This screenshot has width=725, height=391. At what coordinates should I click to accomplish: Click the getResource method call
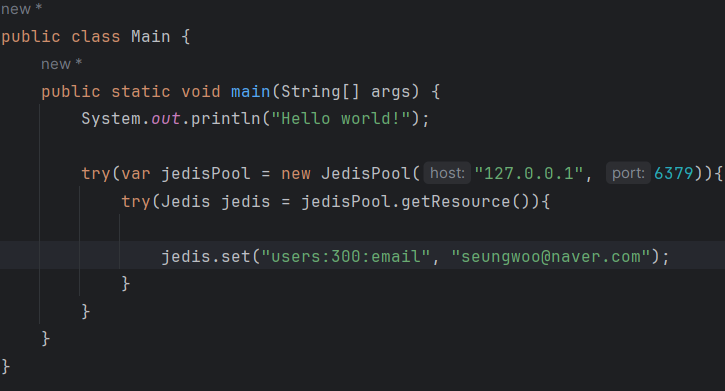[x=455, y=202]
